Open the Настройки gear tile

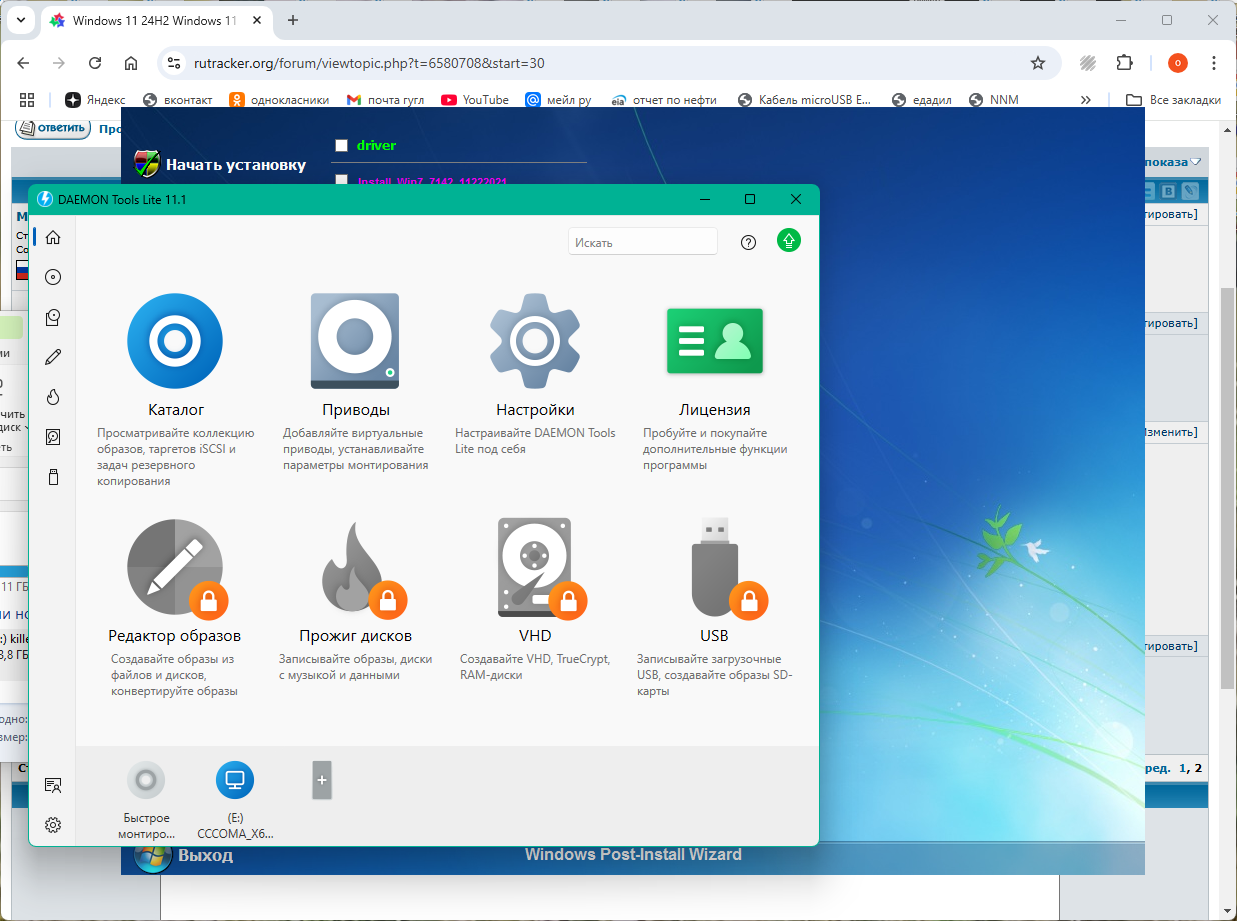point(535,341)
